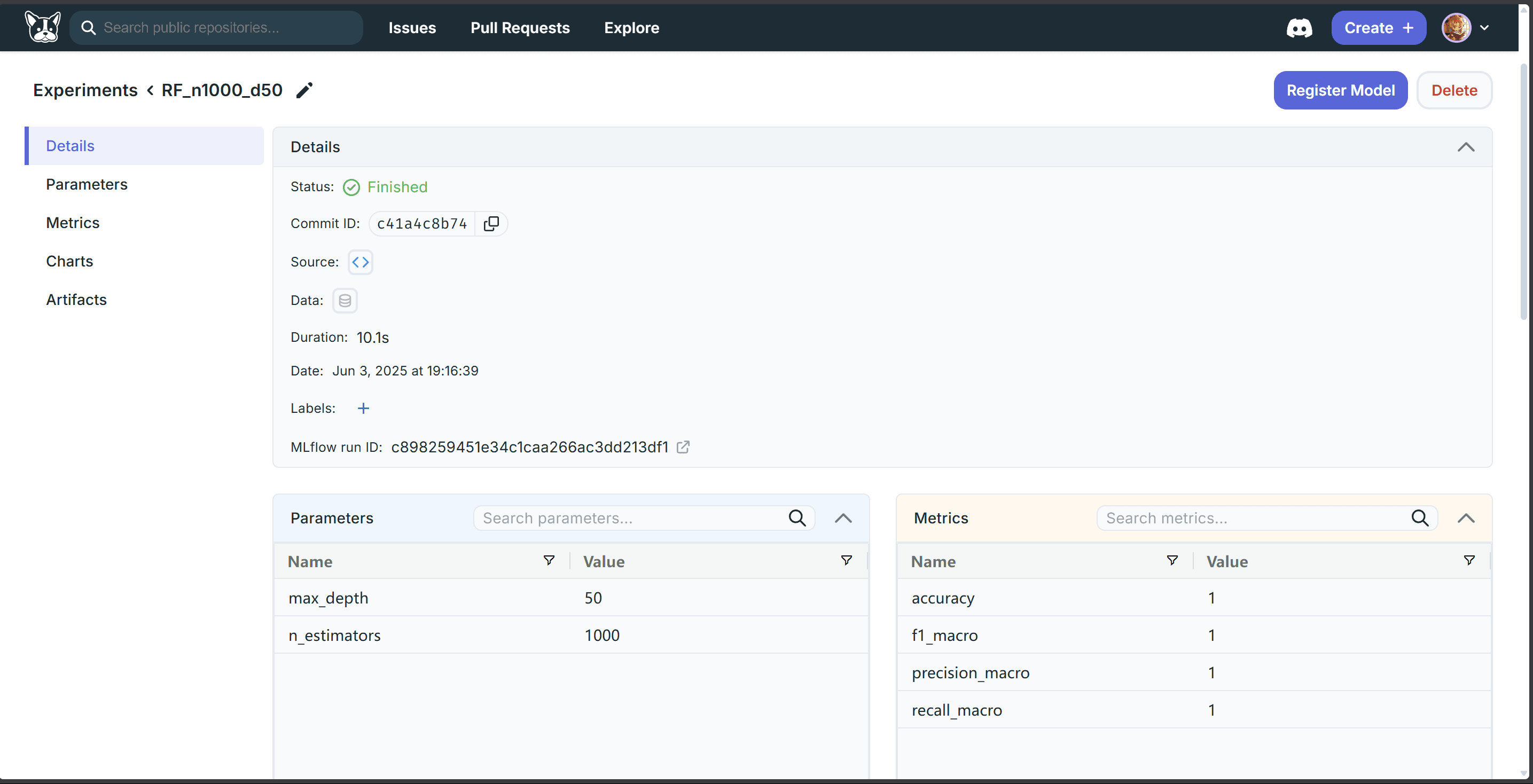Click the search icon in the Parameters panel
The height and width of the screenshot is (784, 1533).
(797, 518)
